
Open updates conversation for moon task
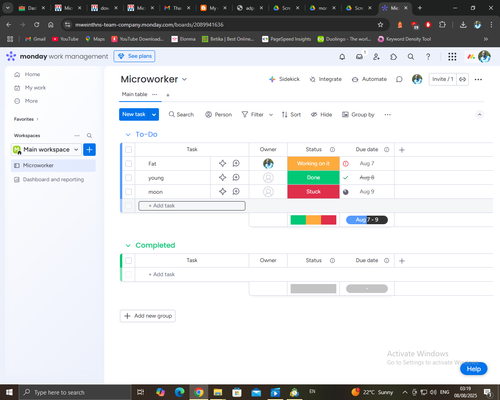click(236, 191)
